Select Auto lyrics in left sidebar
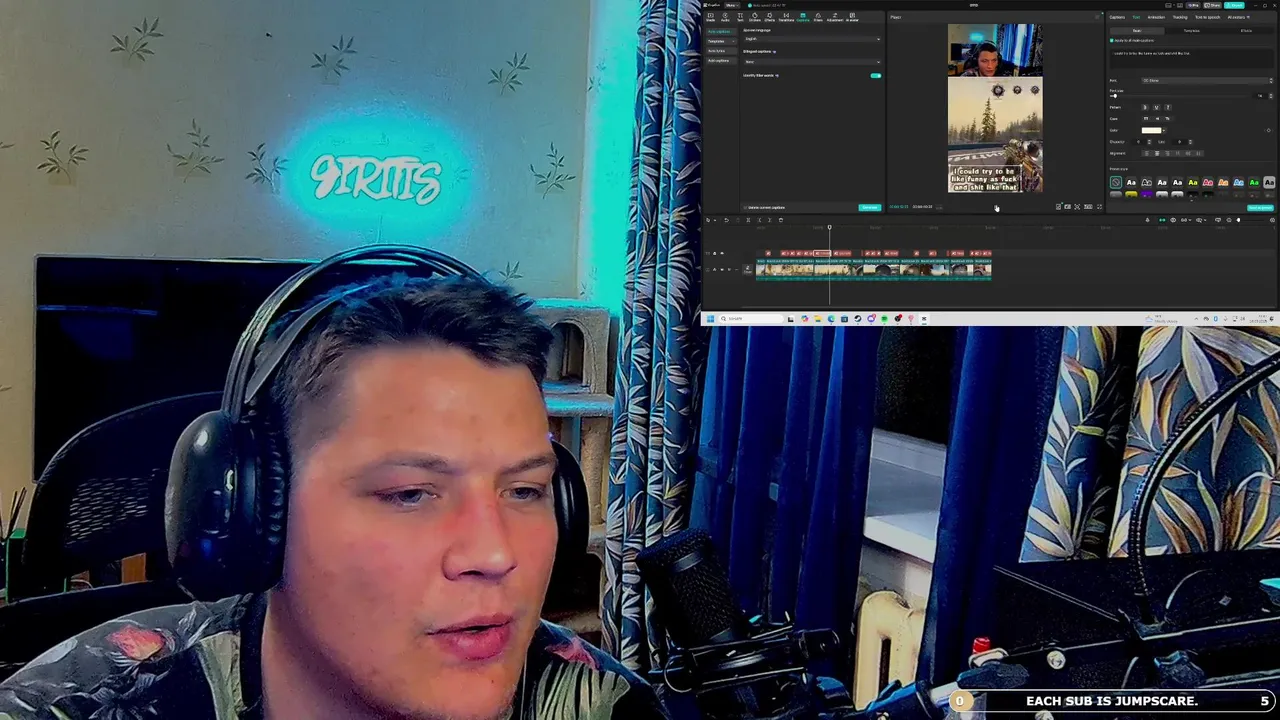 [721, 51]
